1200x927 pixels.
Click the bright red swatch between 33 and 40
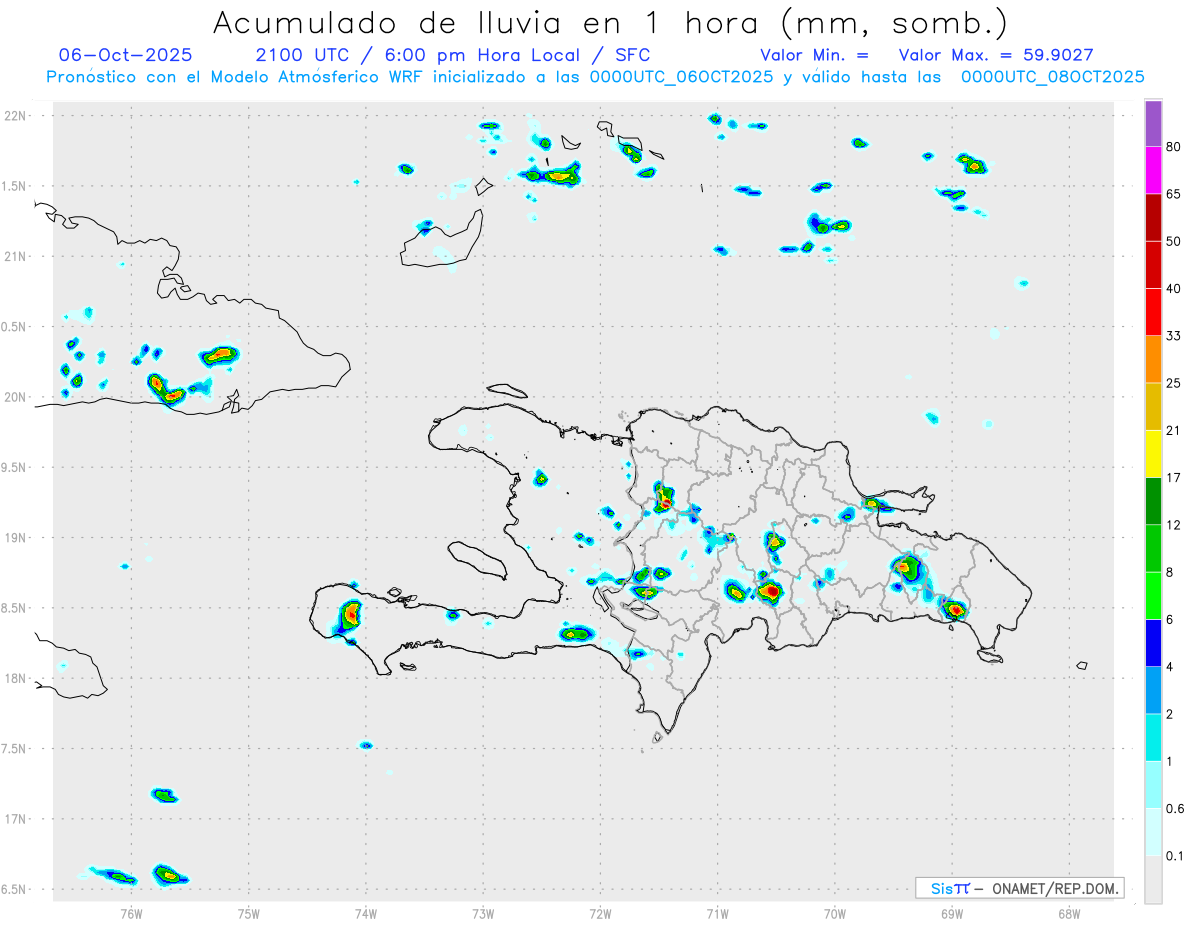[x=1153, y=311]
